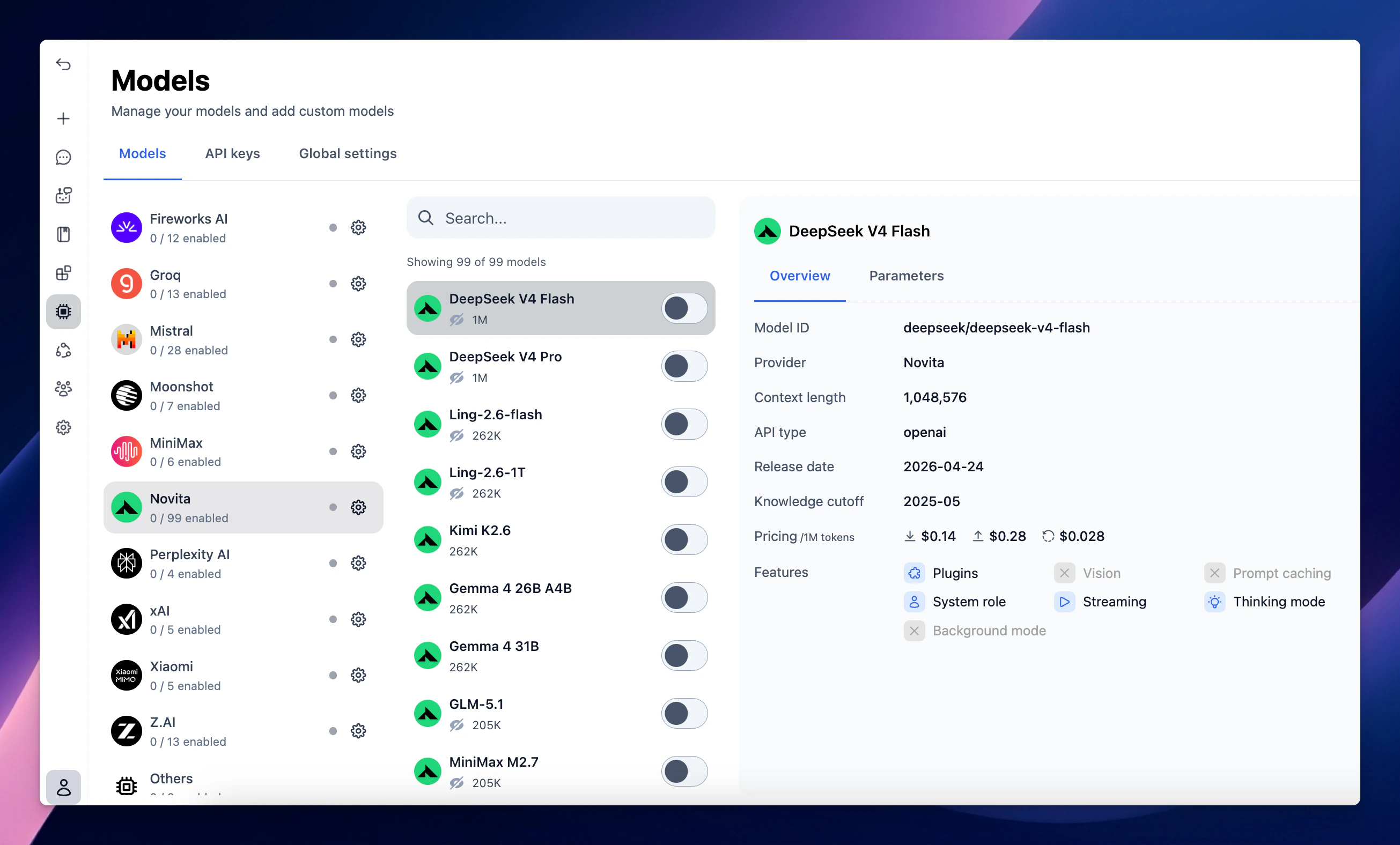The image size is (1400, 845).
Task: Open Perplexity AI provider settings gear
Action: [x=358, y=563]
